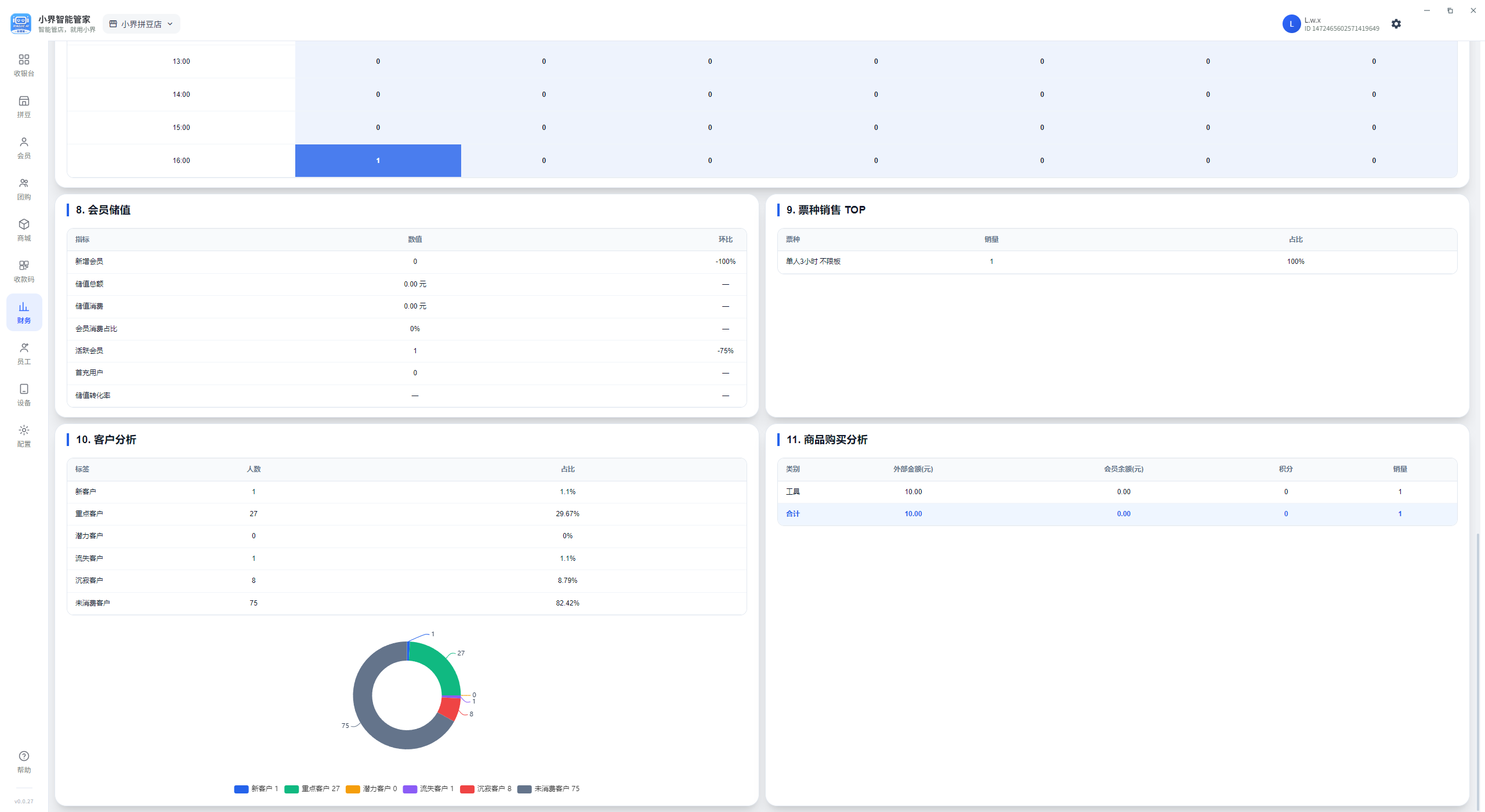Toggle 流失客户 purple legend item
1485x812 pixels.
(x=428, y=789)
